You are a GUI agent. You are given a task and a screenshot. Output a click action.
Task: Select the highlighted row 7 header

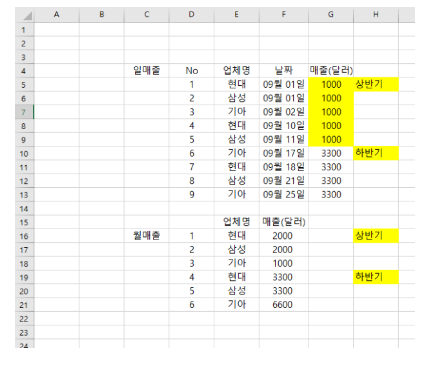(x=24, y=112)
